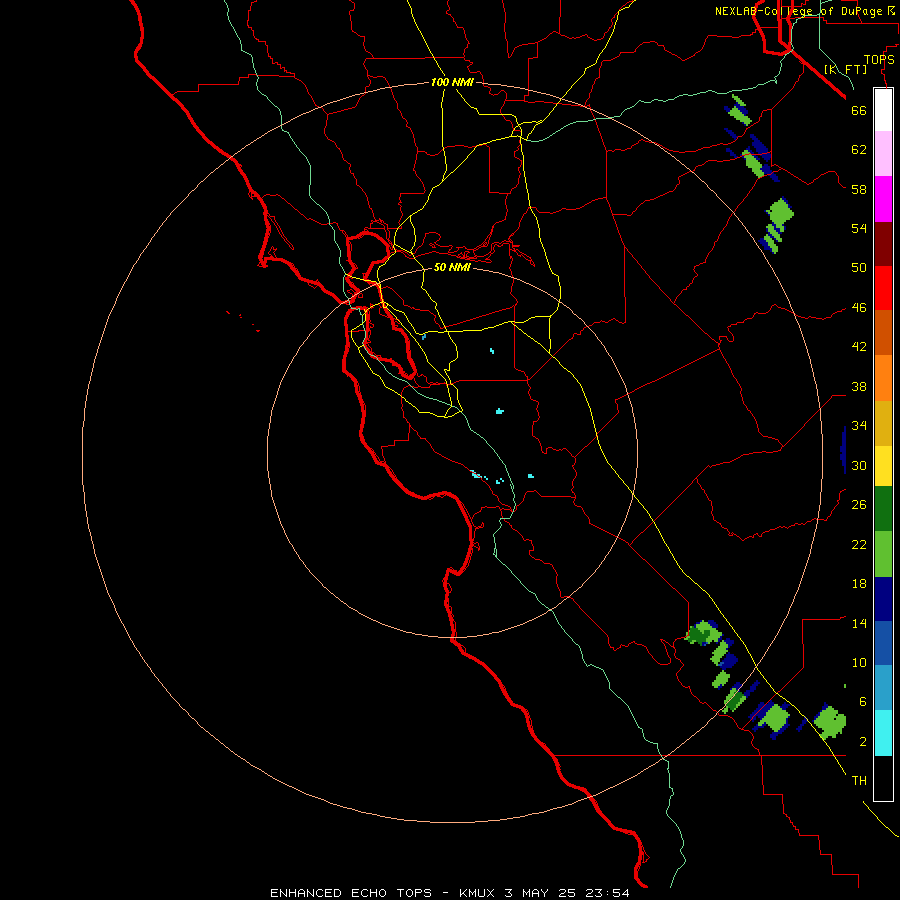The width and height of the screenshot is (900, 900).
Task: Click the 'TH' legend label
Action: [x=859, y=781]
